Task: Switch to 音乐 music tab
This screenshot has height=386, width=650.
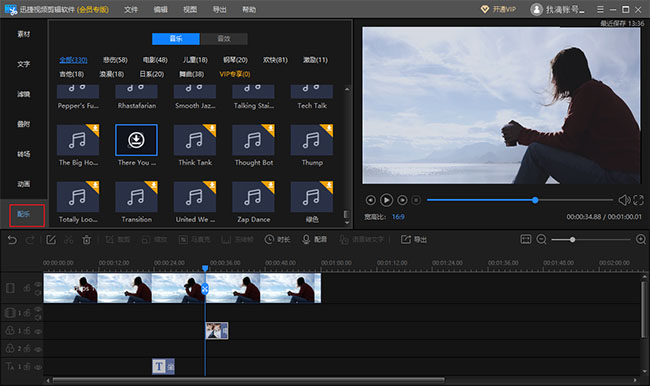Action: 176,39
